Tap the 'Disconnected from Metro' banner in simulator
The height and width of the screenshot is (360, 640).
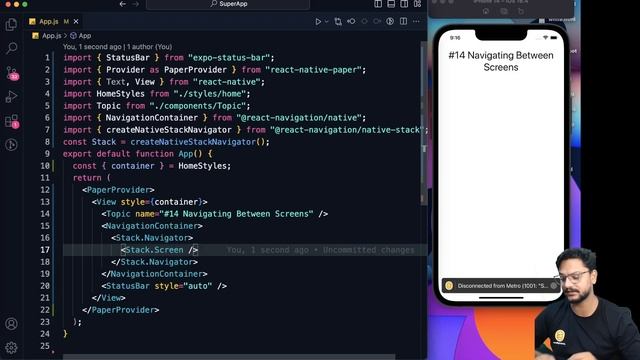point(500,286)
